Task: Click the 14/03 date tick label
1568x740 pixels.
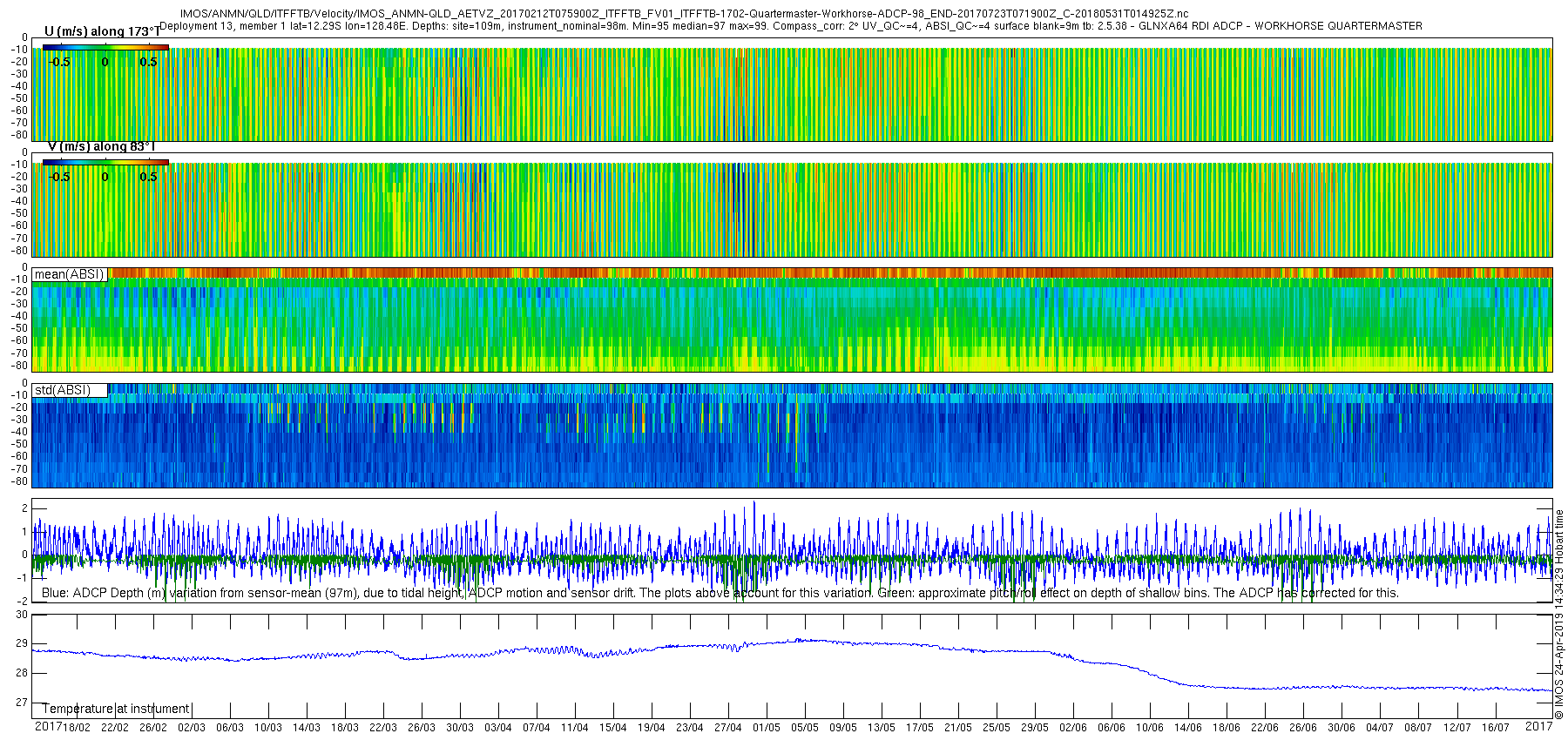Action: 307,728
